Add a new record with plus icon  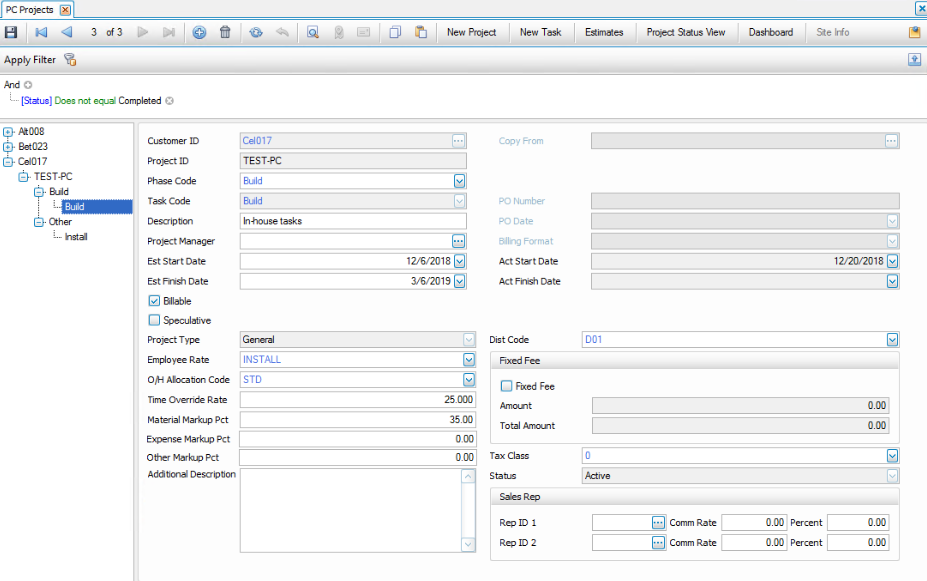pyautogui.click(x=199, y=32)
